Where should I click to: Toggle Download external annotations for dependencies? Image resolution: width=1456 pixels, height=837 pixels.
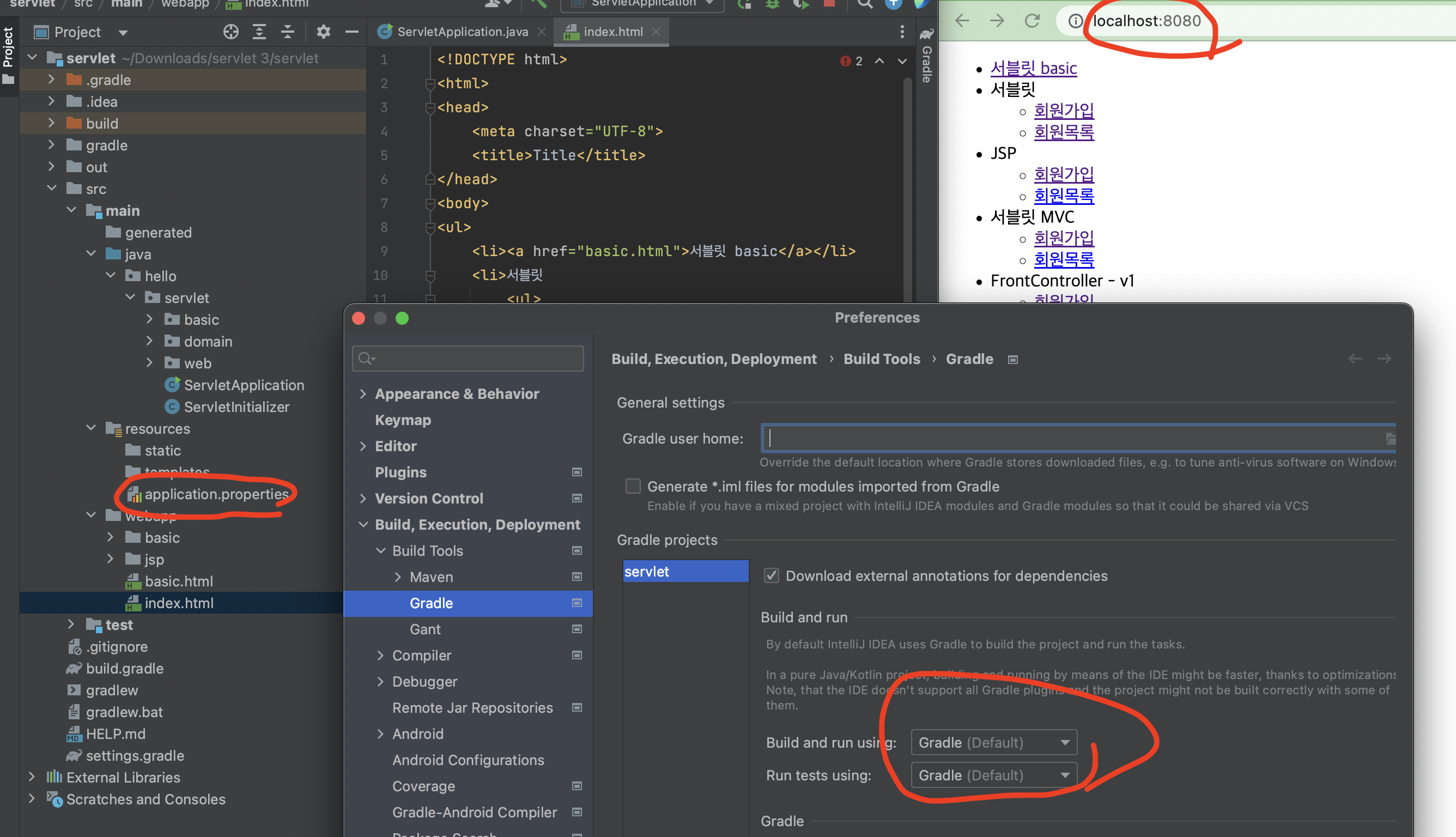771,575
